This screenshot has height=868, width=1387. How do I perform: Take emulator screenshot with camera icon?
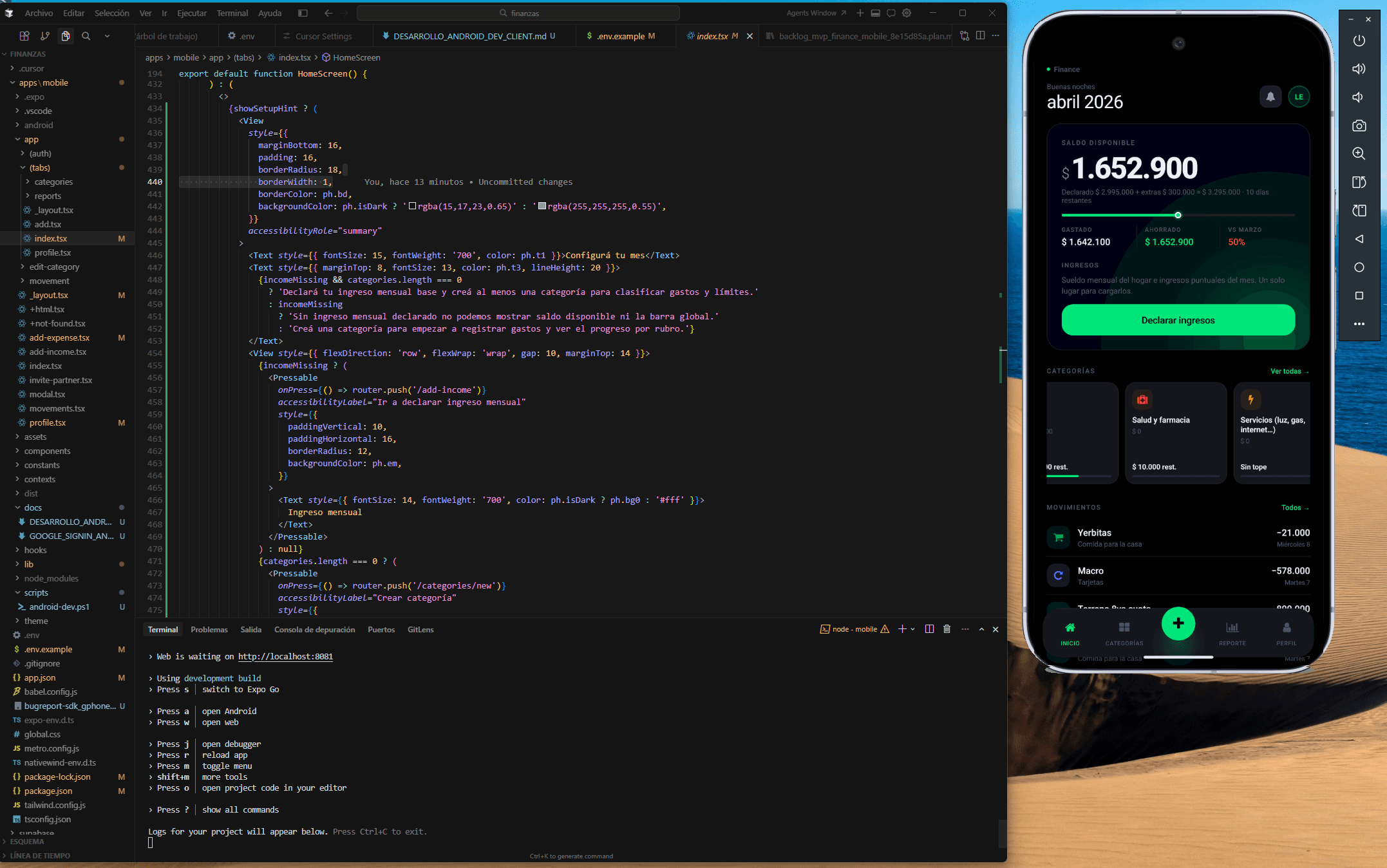pos(1359,126)
